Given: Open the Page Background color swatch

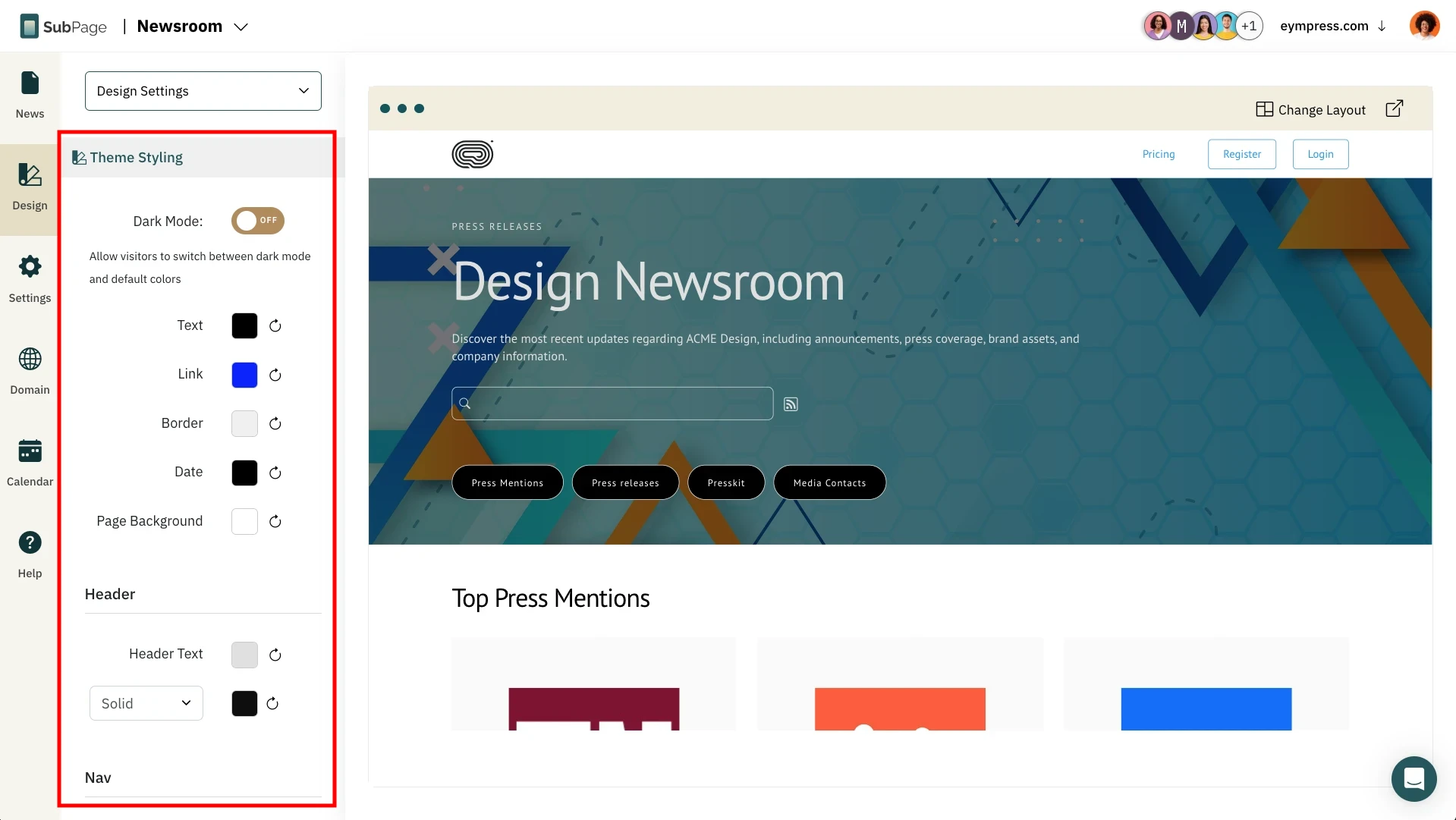Looking at the screenshot, I should (x=244, y=521).
